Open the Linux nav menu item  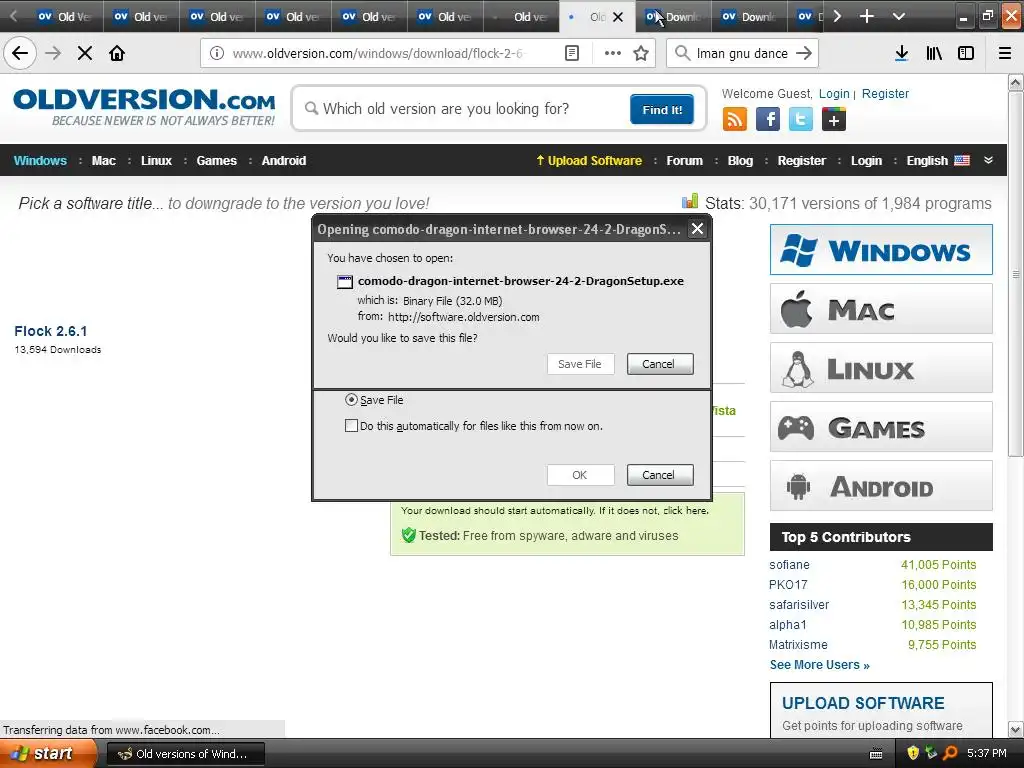tap(156, 161)
